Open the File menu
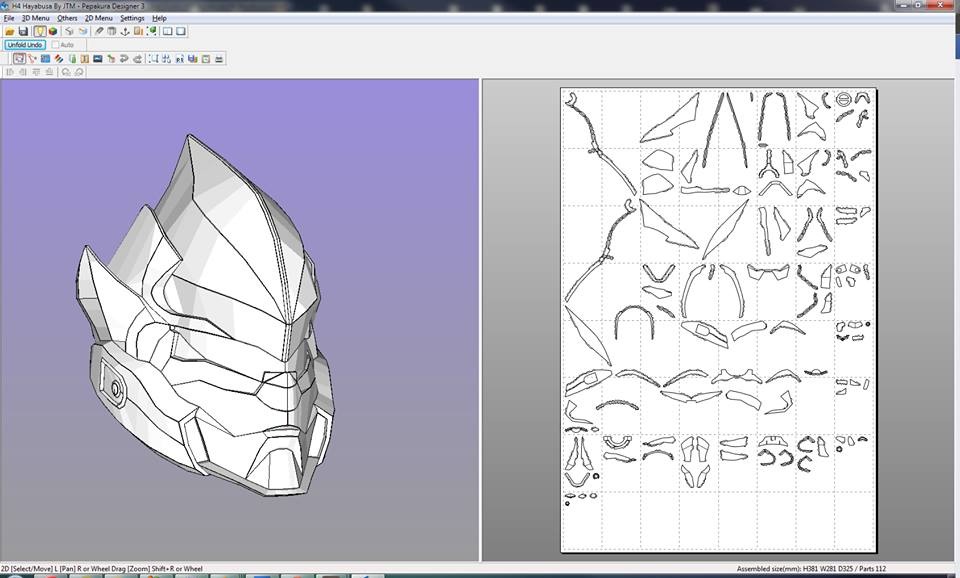 [x=9, y=18]
